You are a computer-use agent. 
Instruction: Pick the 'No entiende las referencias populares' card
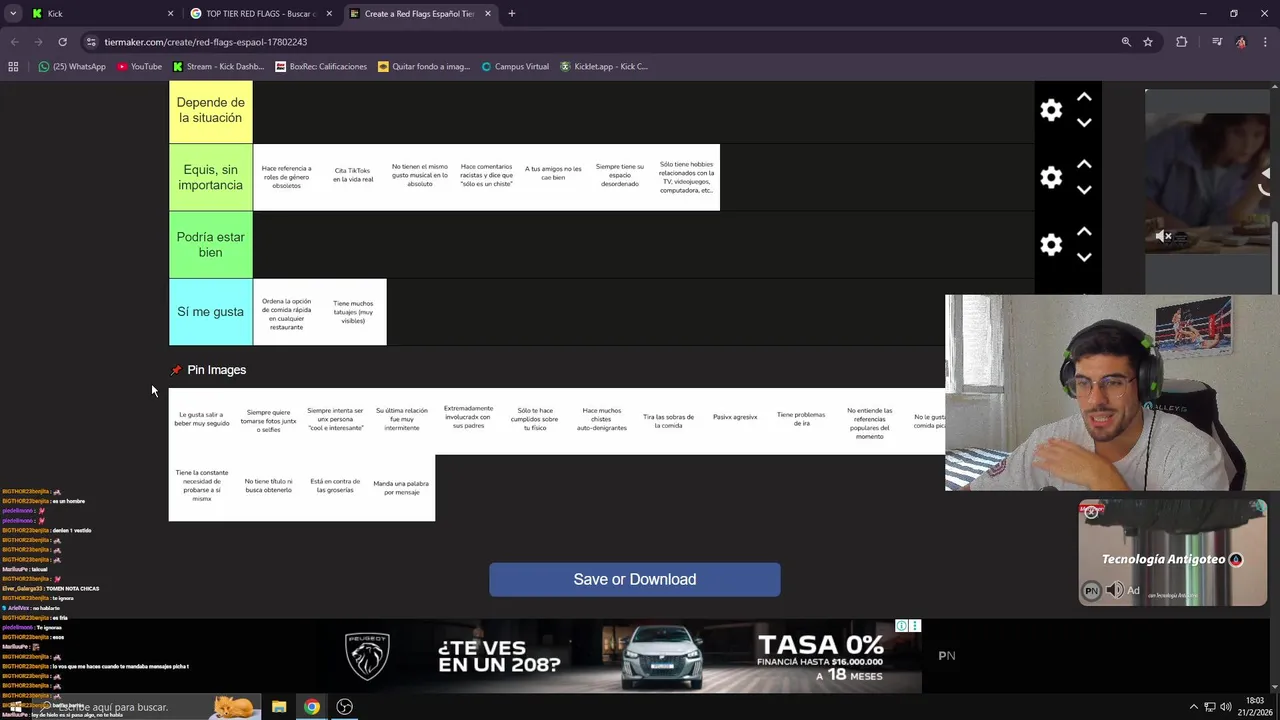tap(868, 421)
